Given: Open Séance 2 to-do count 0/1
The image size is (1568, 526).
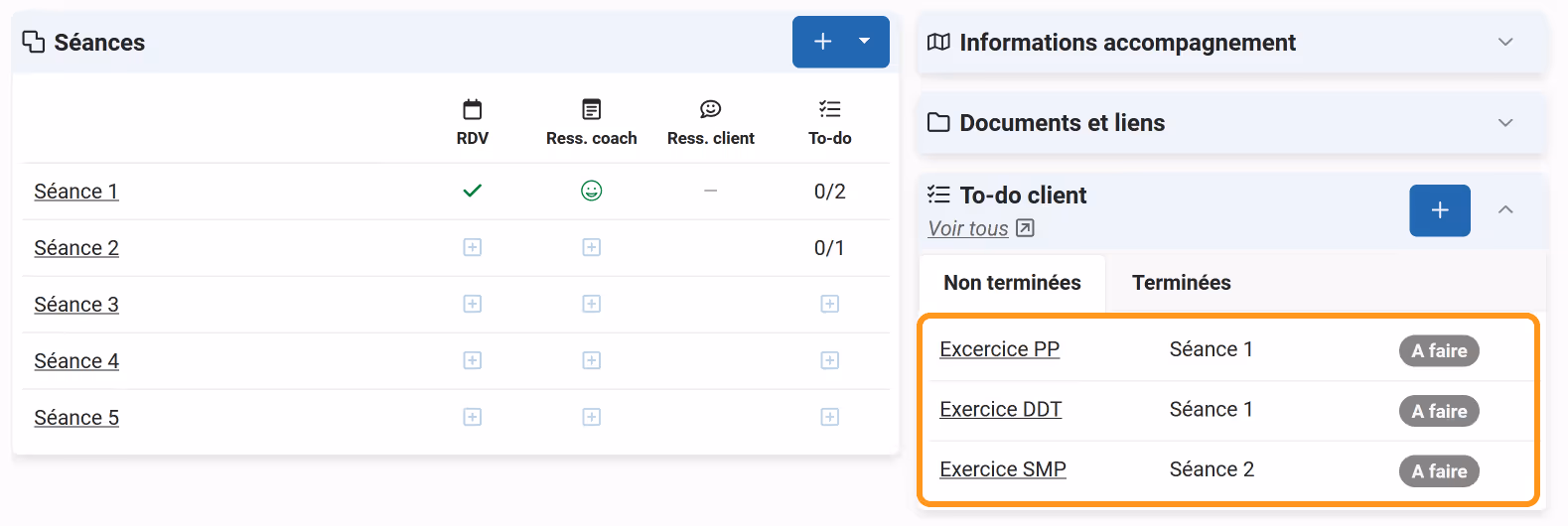Looking at the screenshot, I should point(830,248).
